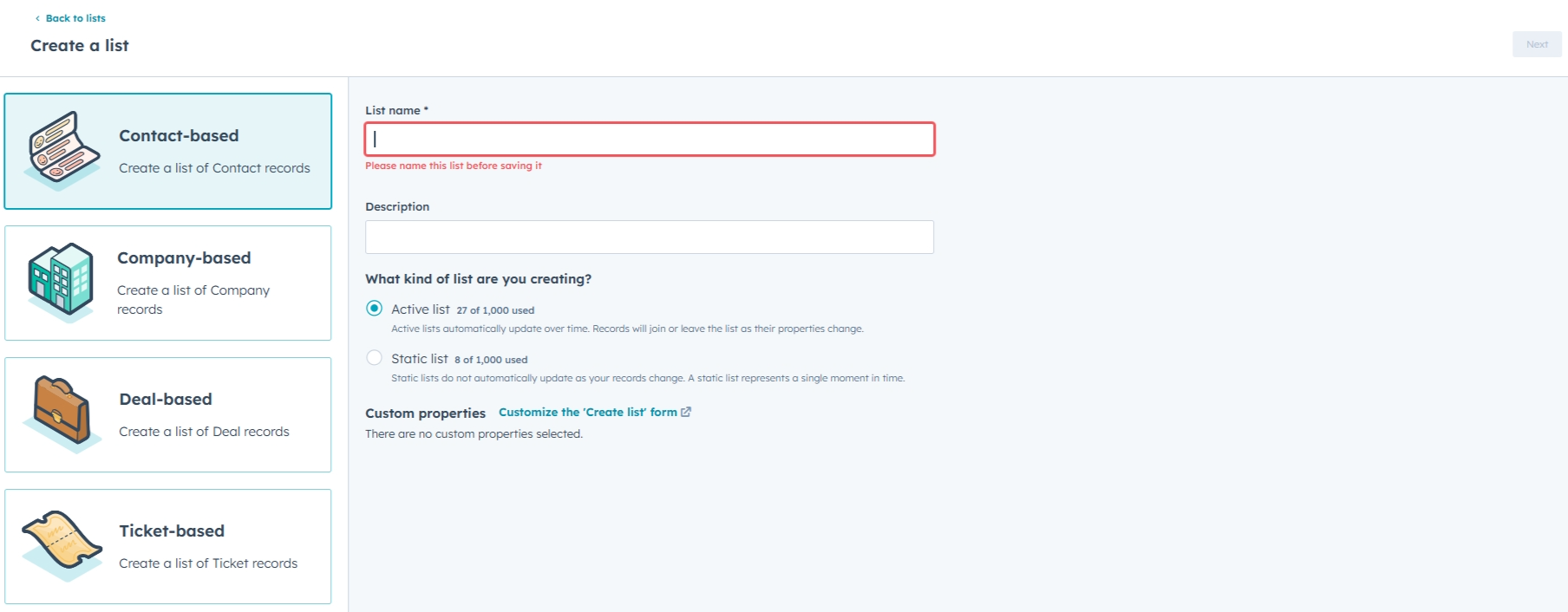The image size is (1568, 612).
Task: Click the Ticket-based ticket icon
Action: (62, 546)
